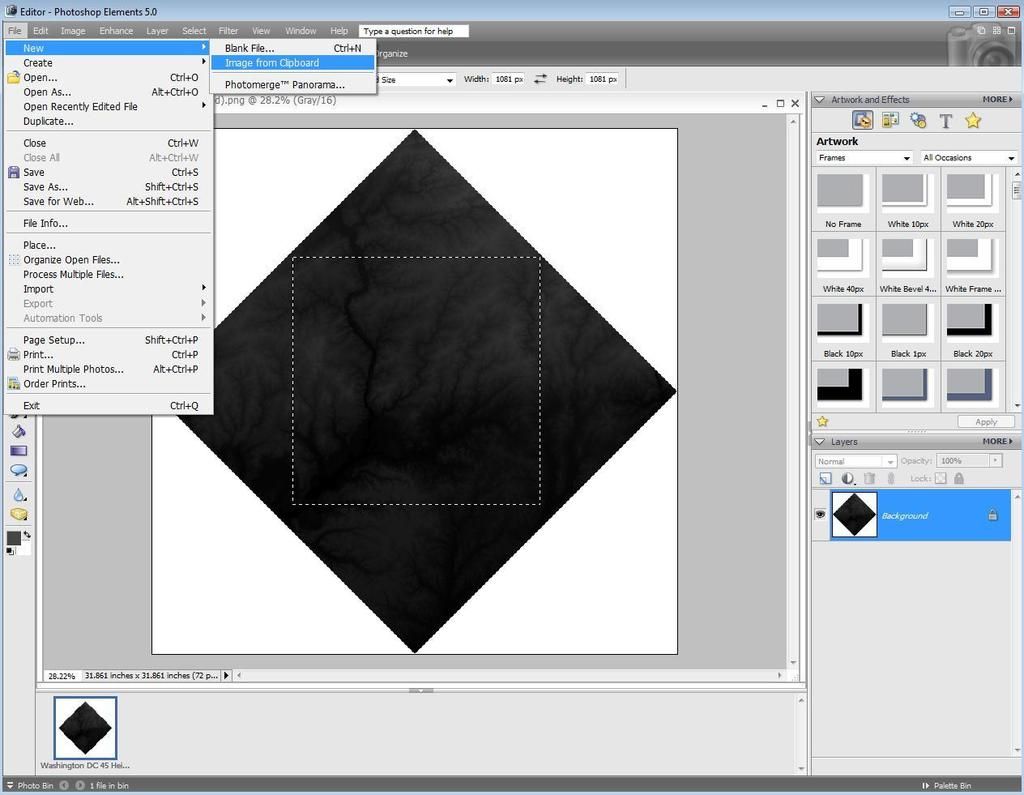
Task: Open the All Occasions dropdown
Action: 968,158
